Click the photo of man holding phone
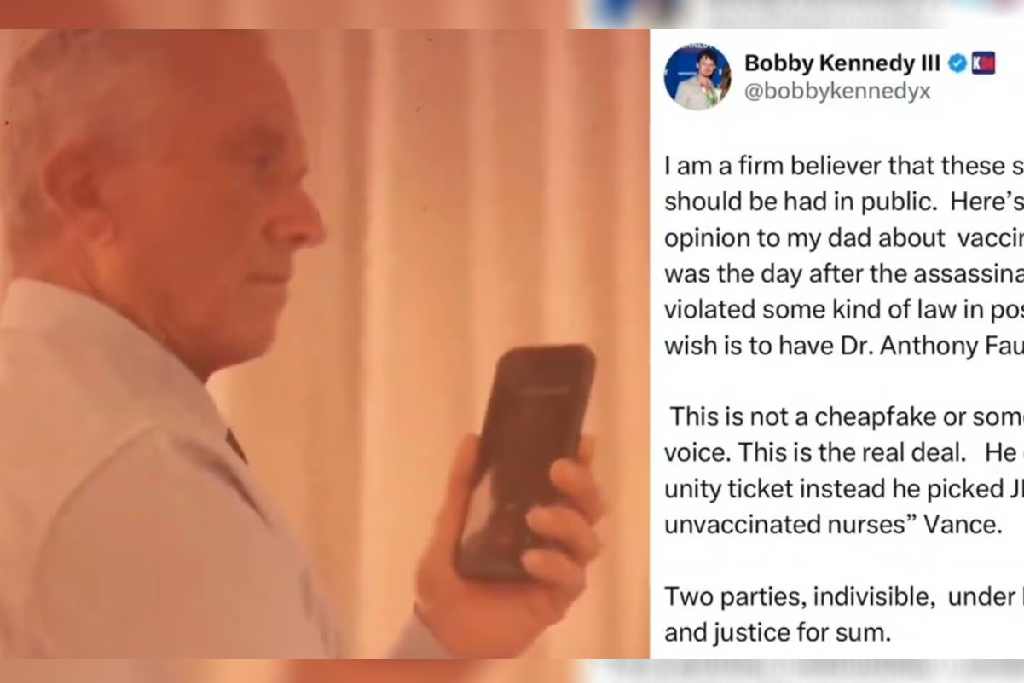Image resolution: width=1024 pixels, height=683 pixels. coord(325,343)
